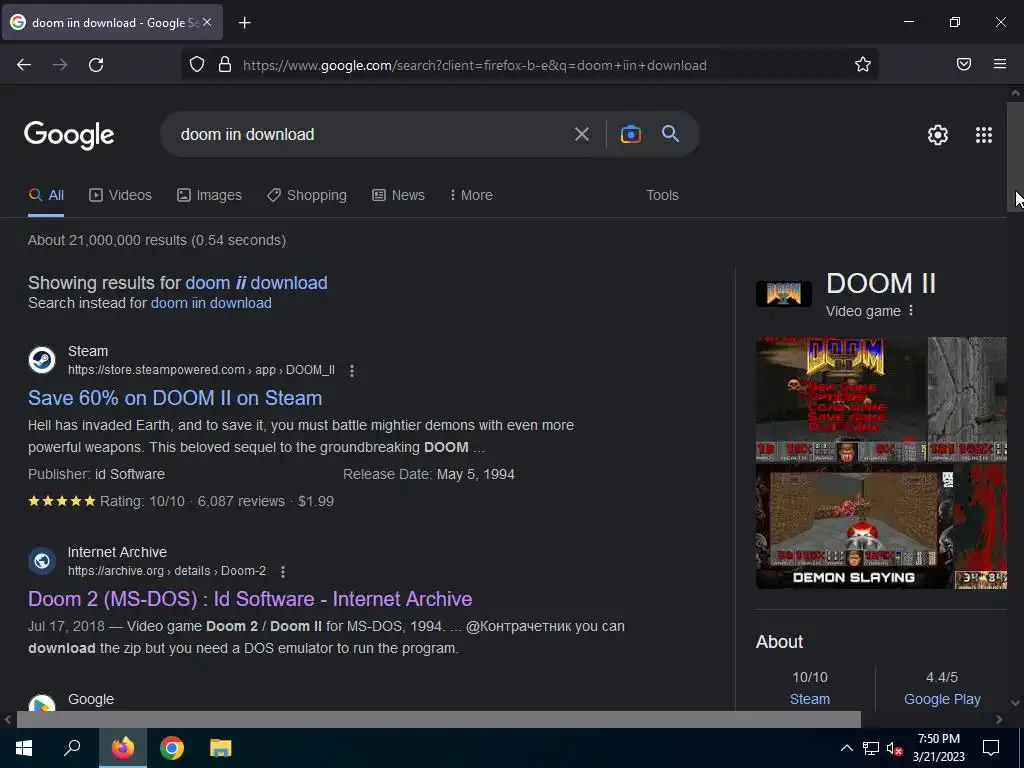Open taskbar search magnifier

(72, 747)
